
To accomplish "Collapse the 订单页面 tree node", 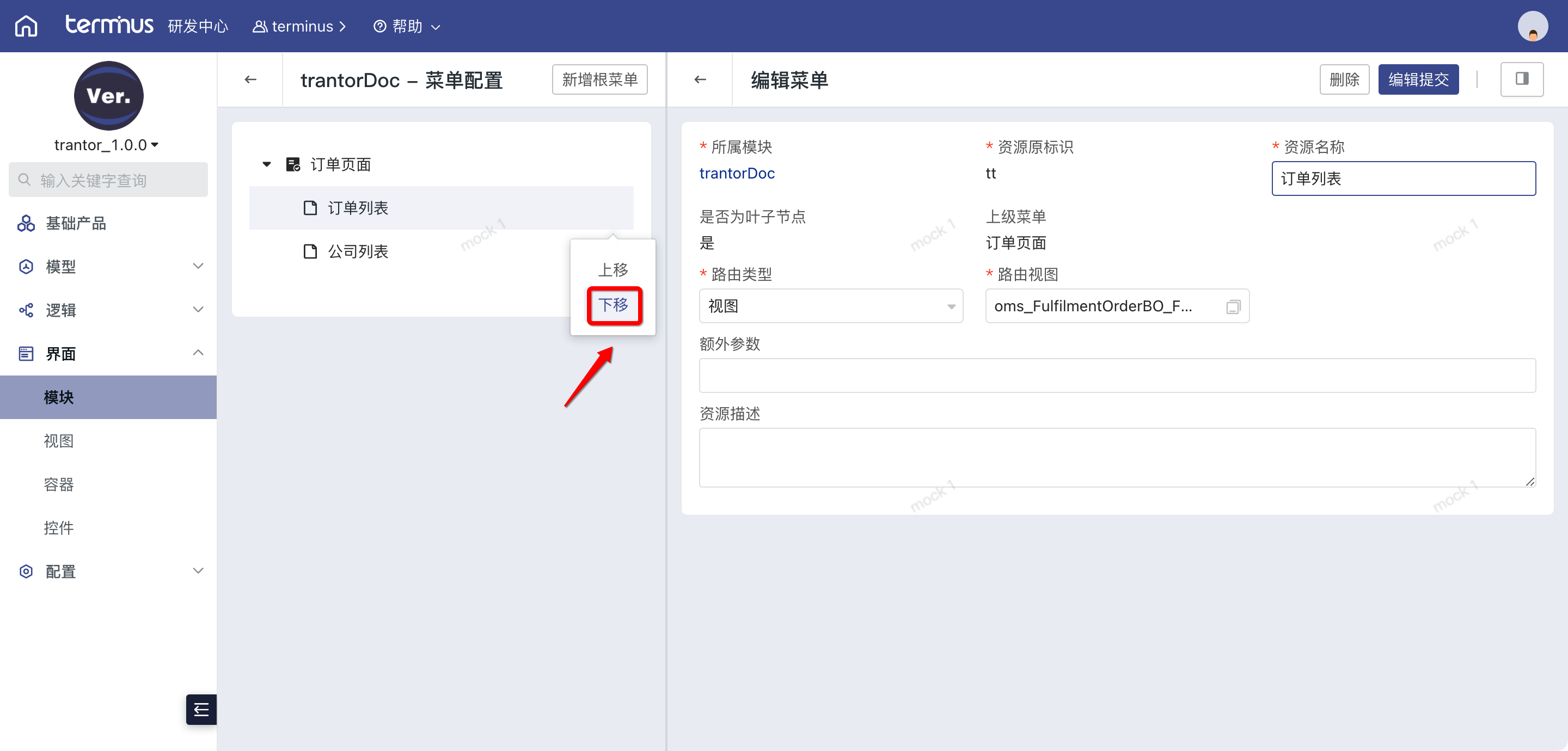I will click(x=267, y=164).
